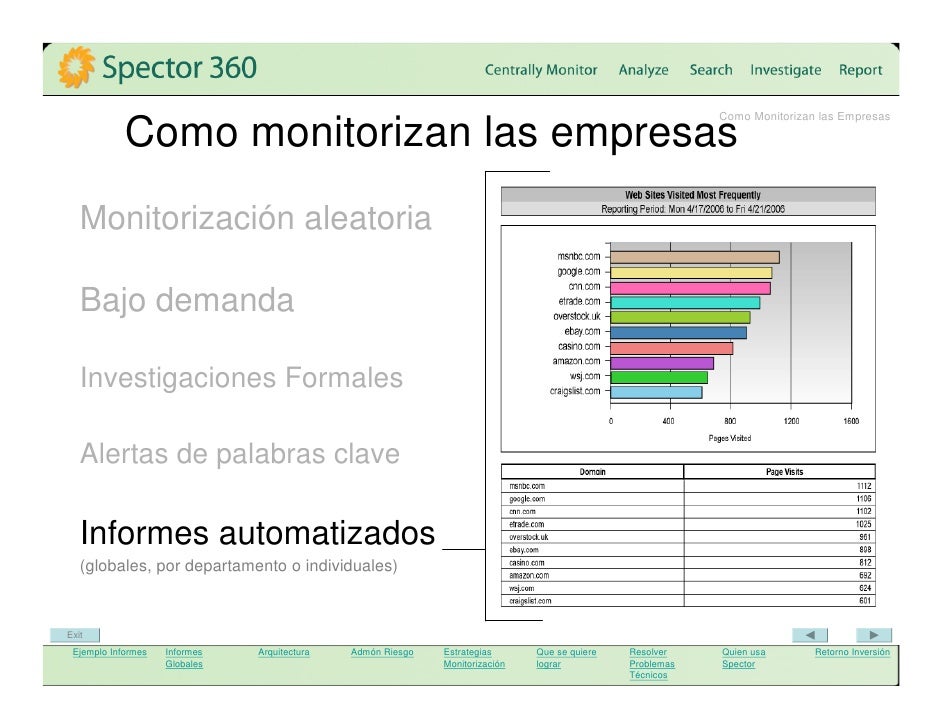Follow the Arquitectura link
The width and height of the screenshot is (942, 728).
pyautogui.click(x=284, y=652)
